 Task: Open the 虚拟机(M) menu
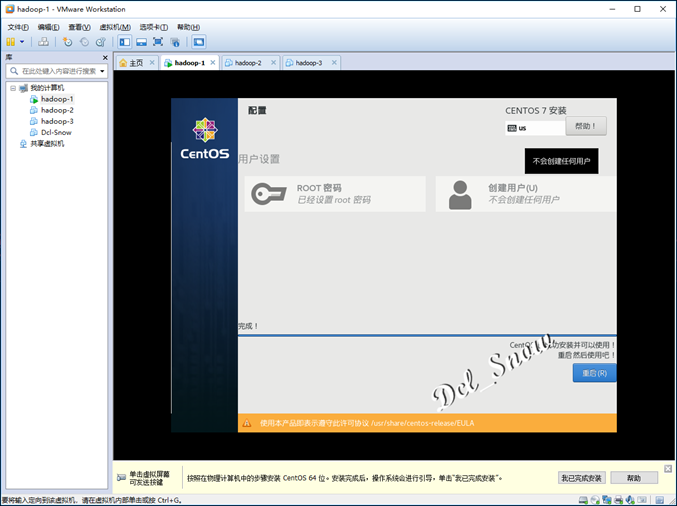pos(115,27)
